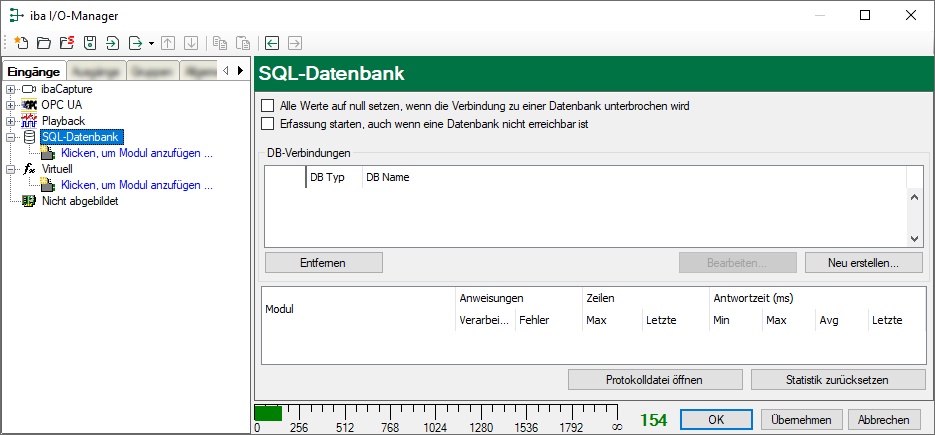Click the paste toolbar icon
Image resolution: width=935 pixels, height=435 pixels.
click(243, 43)
